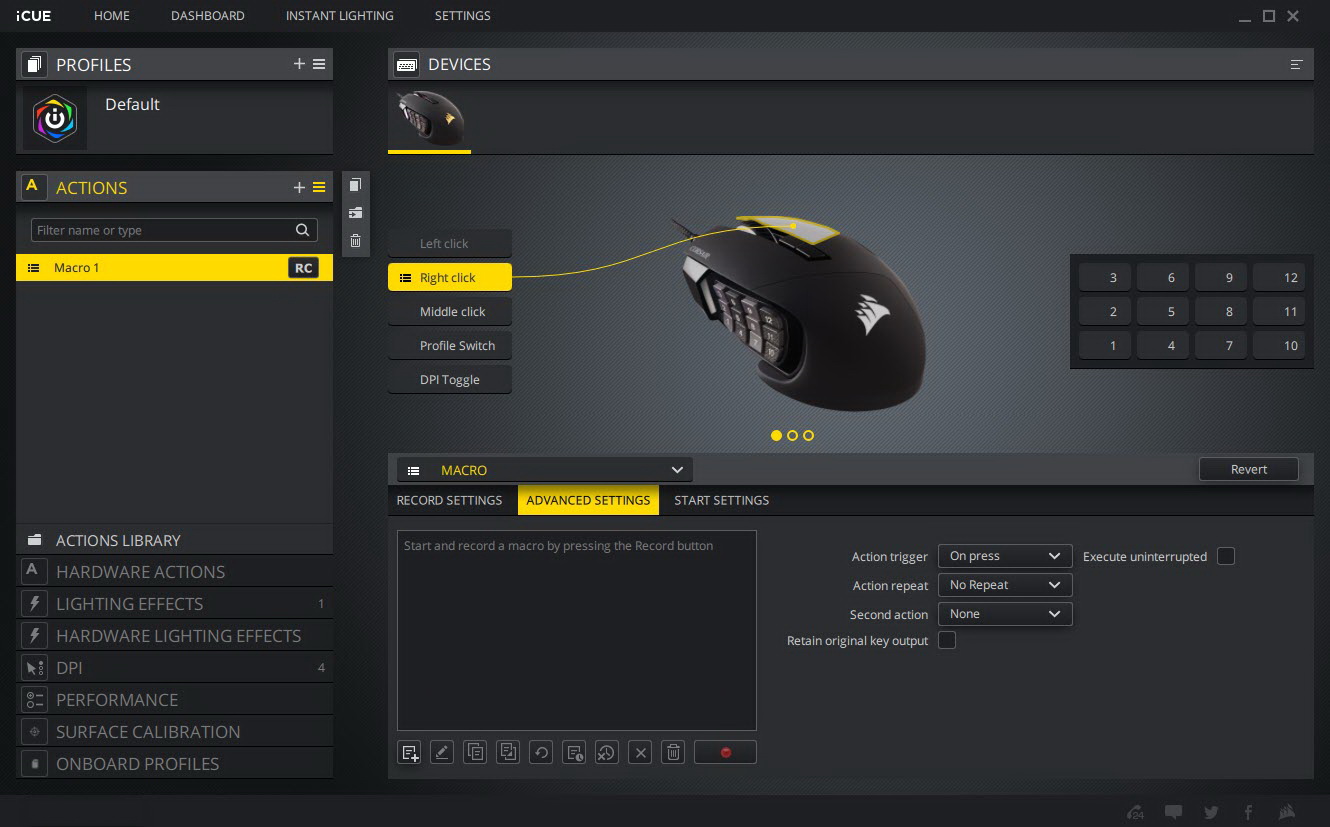
Task: Click the Default profile icon
Action: [55, 118]
